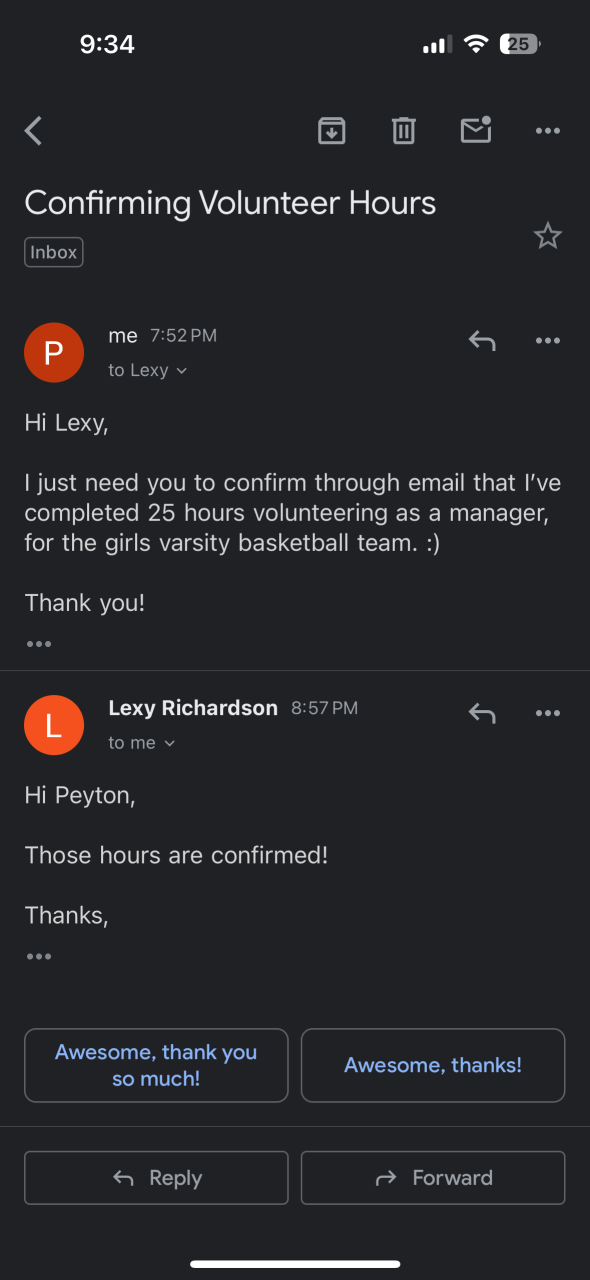Reply to my sent message using arrow
Viewport: 590px width, 1280px height.
click(x=482, y=341)
